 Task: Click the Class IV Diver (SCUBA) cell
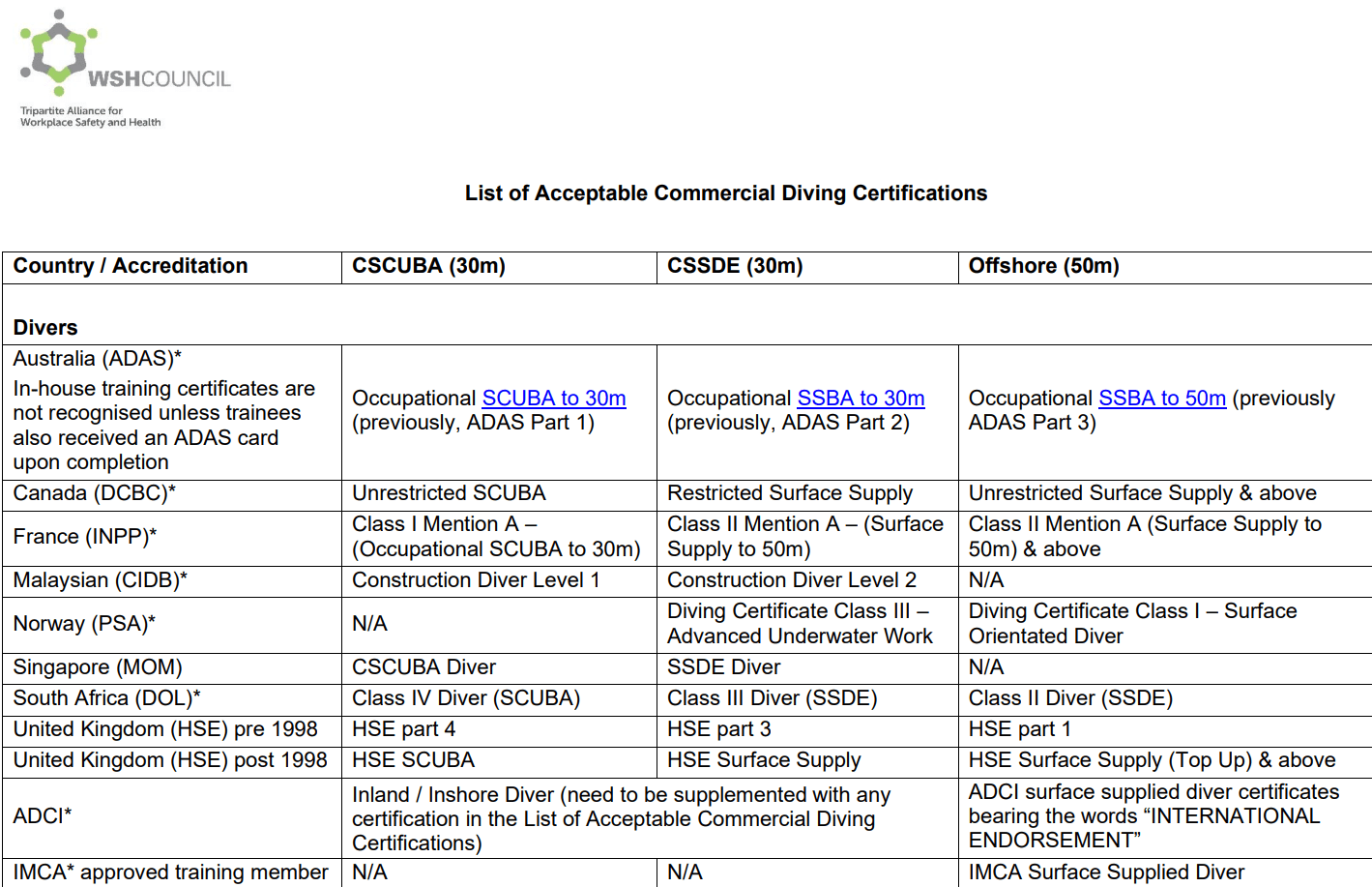coord(465,698)
